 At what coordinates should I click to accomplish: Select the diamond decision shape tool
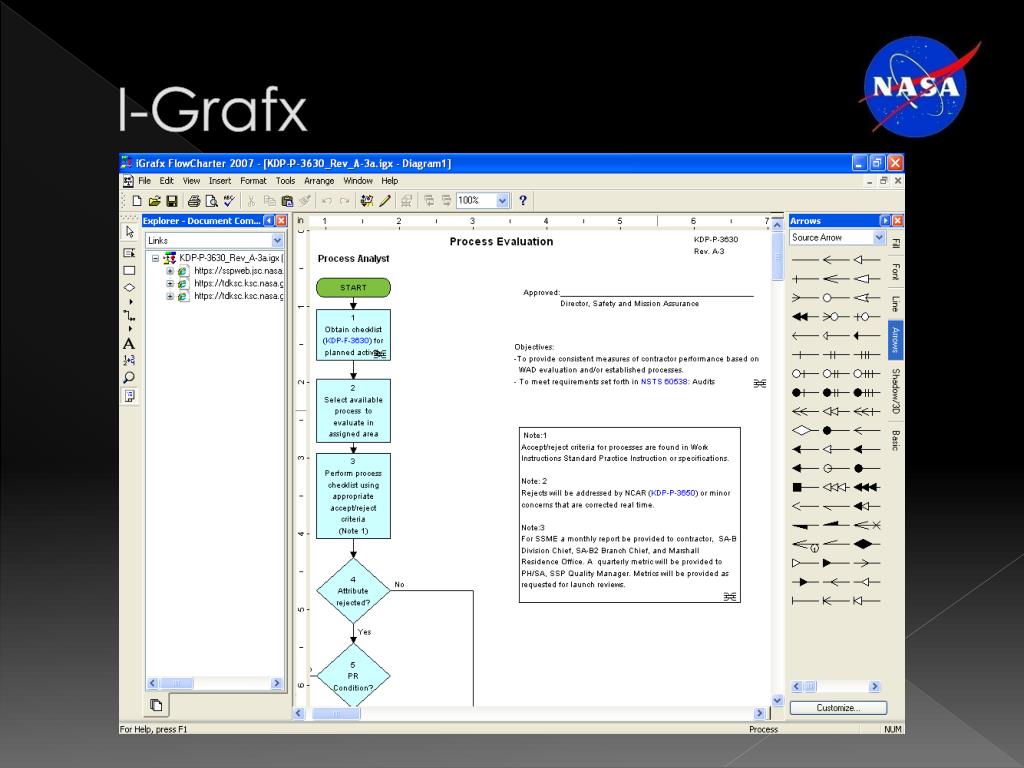click(129, 287)
